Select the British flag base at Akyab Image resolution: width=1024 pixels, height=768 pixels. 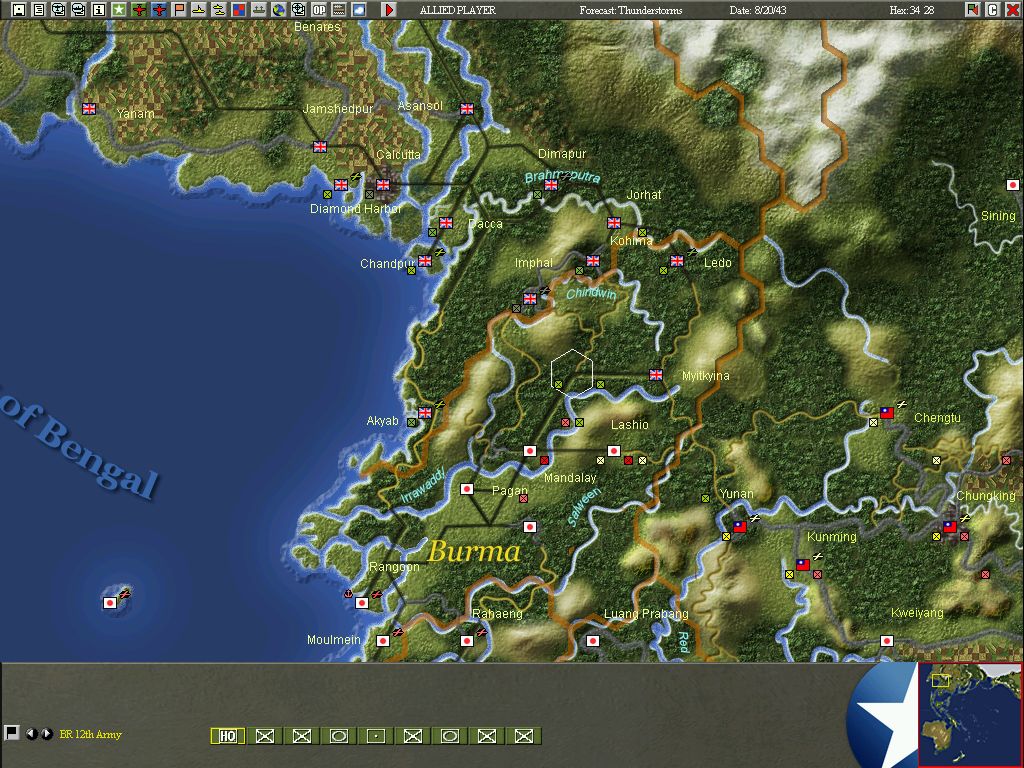coord(425,413)
